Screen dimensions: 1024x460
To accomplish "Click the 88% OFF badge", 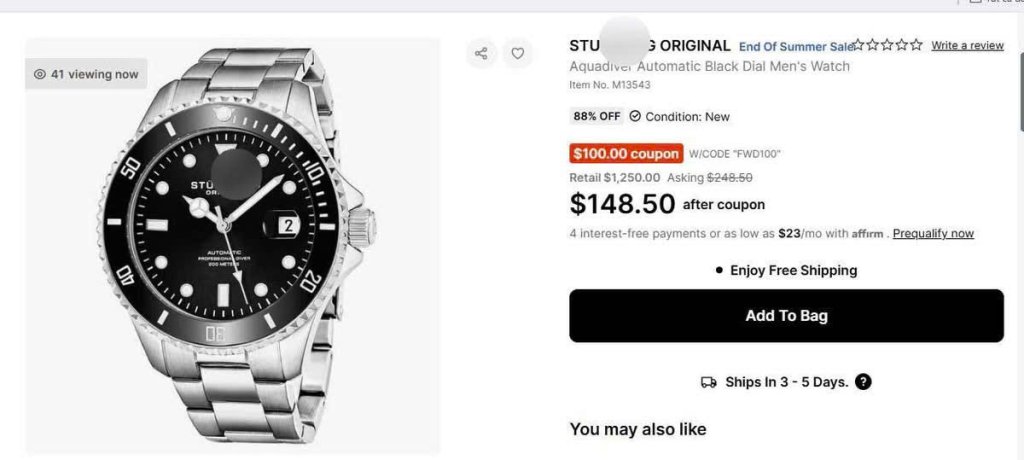I will point(597,116).
